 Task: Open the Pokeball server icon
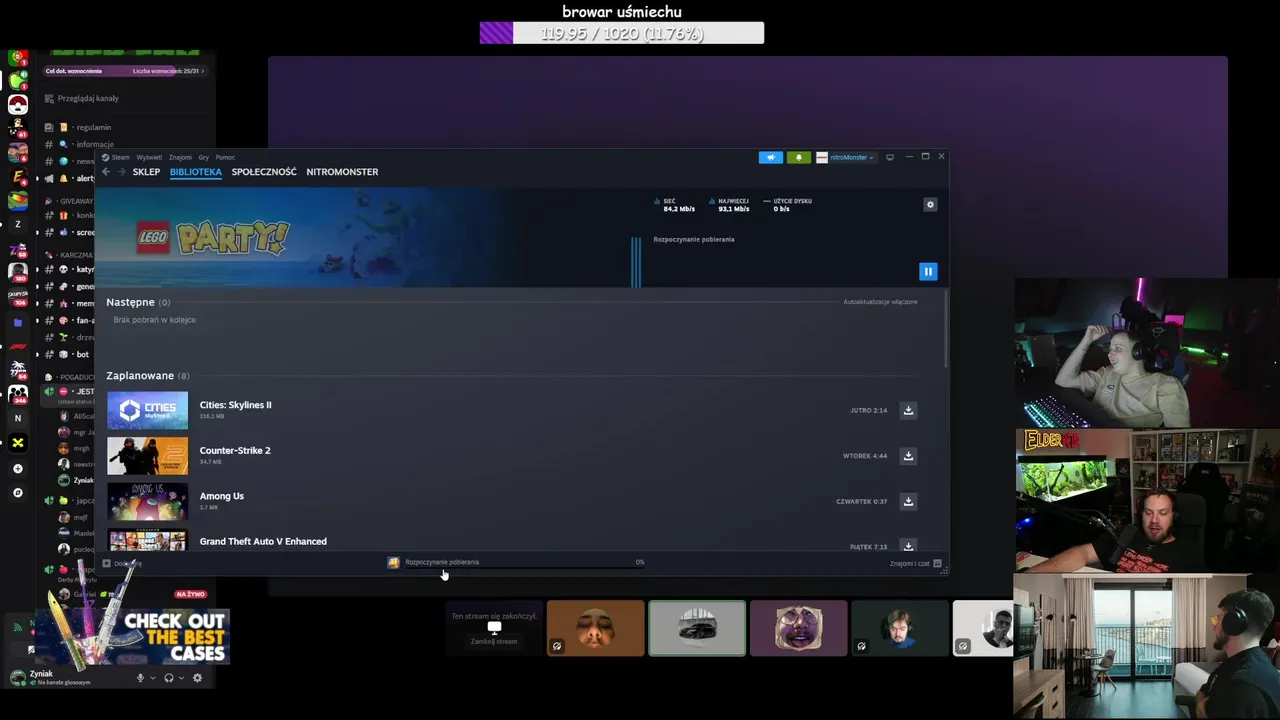[17, 104]
